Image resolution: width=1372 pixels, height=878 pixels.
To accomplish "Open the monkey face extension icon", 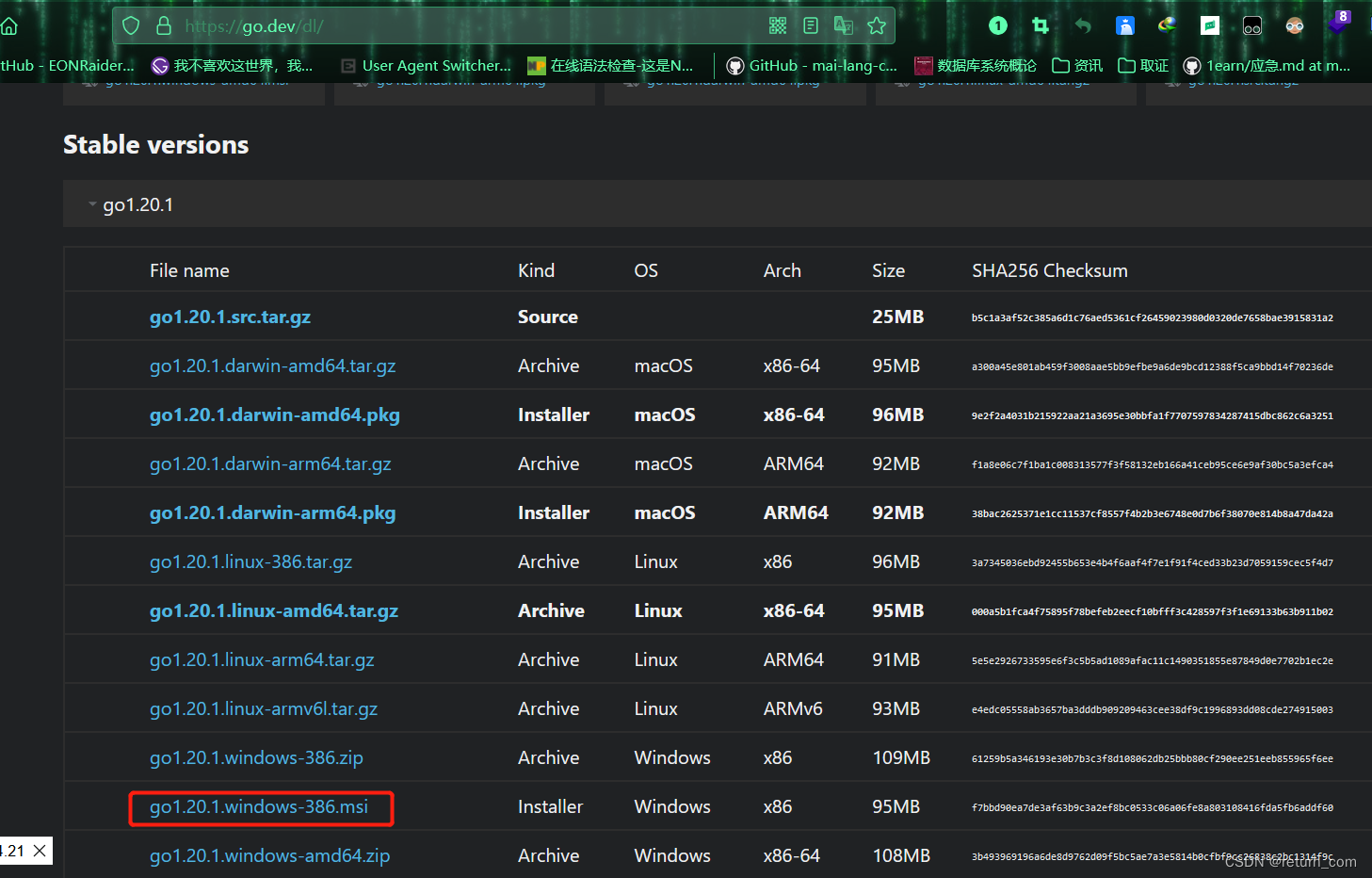I will point(1295,25).
